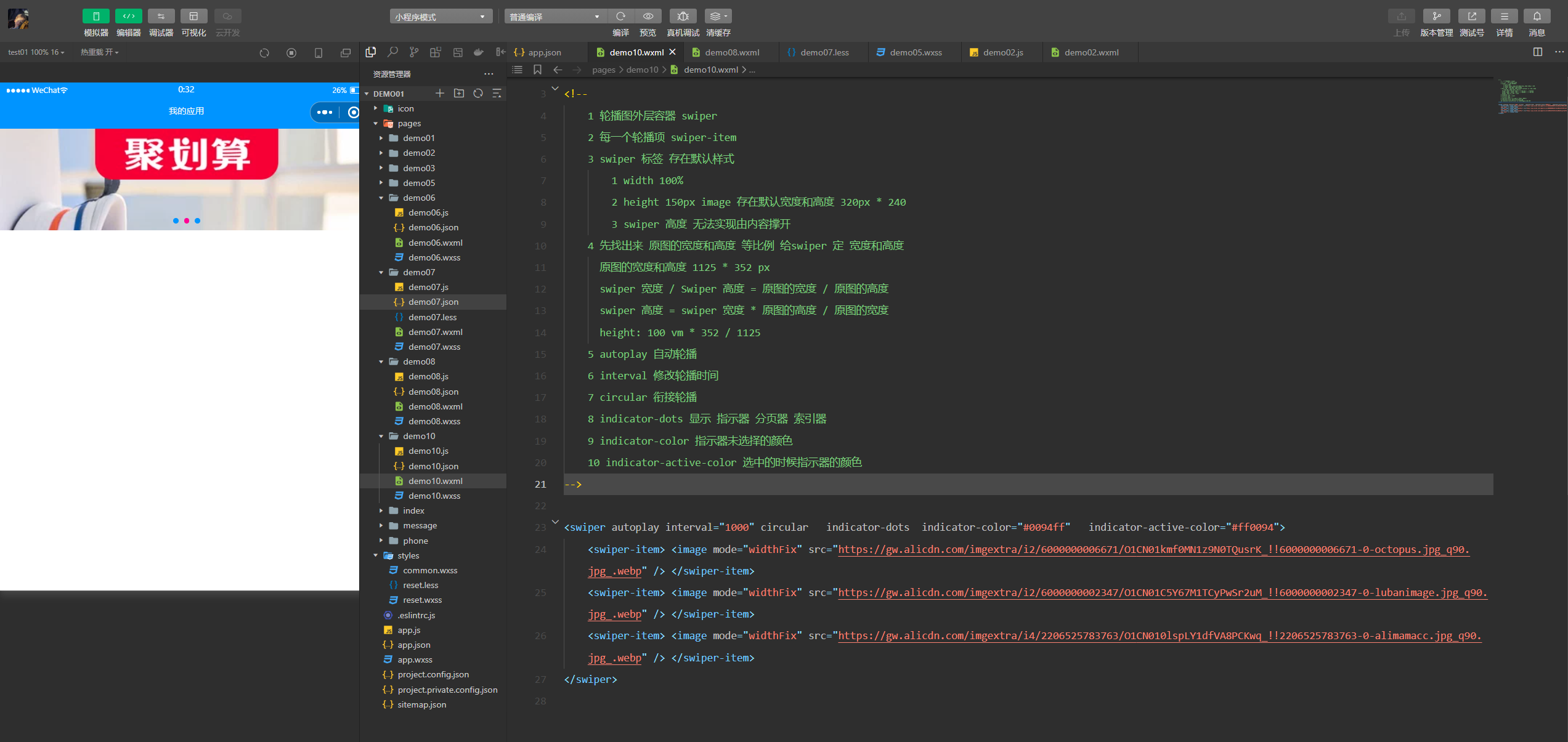Open the test01 device zoom dropdown
This screenshot has width=1568, height=742.
coord(36,52)
